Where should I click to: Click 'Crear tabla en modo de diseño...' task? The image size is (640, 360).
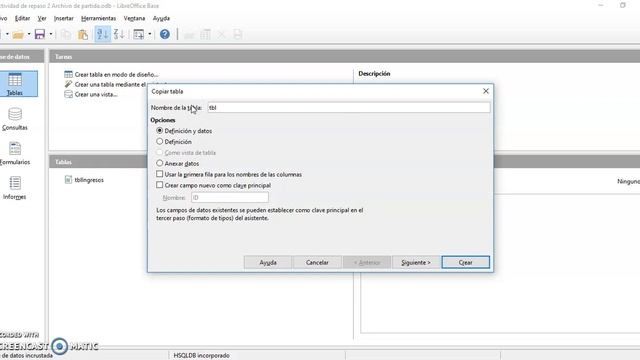(x=116, y=74)
